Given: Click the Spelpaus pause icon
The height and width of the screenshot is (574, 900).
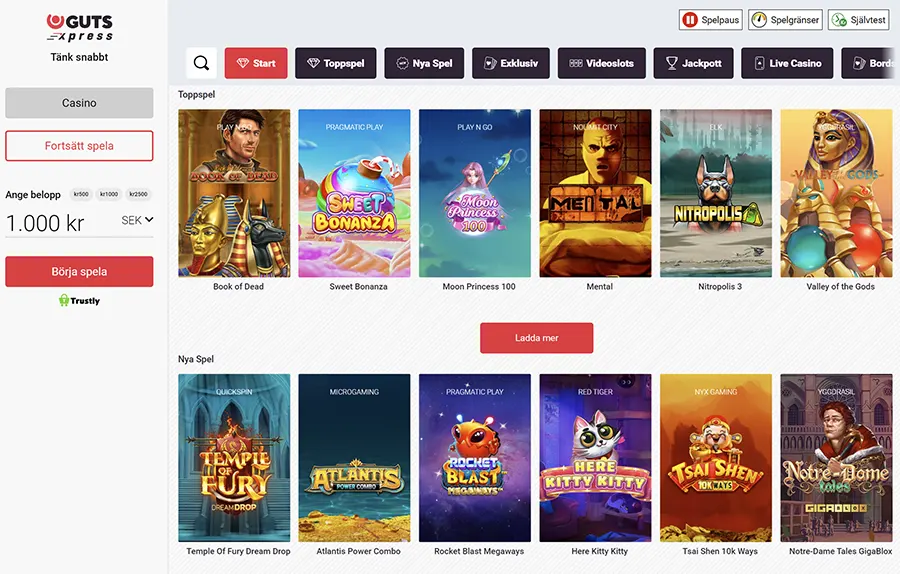Looking at the screenshot, I should pyautogui.click(x=689, y=20).
